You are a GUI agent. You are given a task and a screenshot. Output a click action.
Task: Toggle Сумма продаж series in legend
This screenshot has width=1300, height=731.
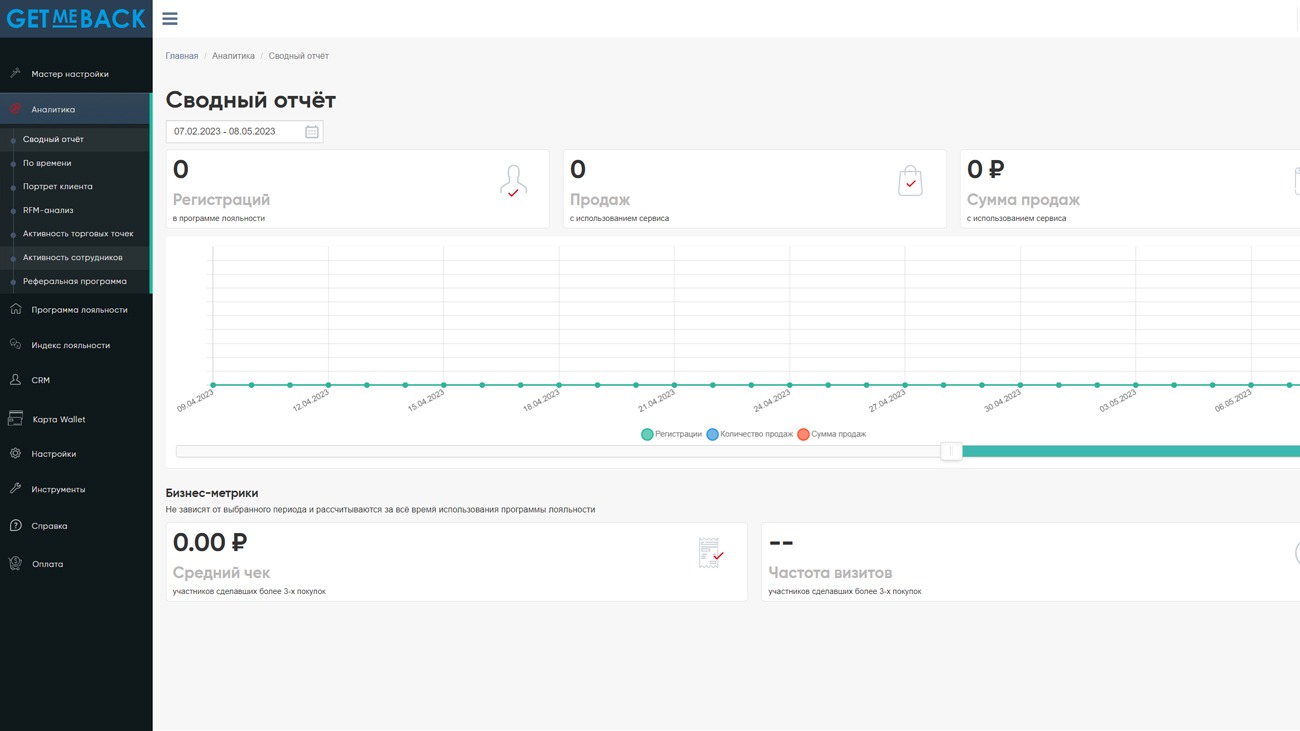tap(832, 434)
